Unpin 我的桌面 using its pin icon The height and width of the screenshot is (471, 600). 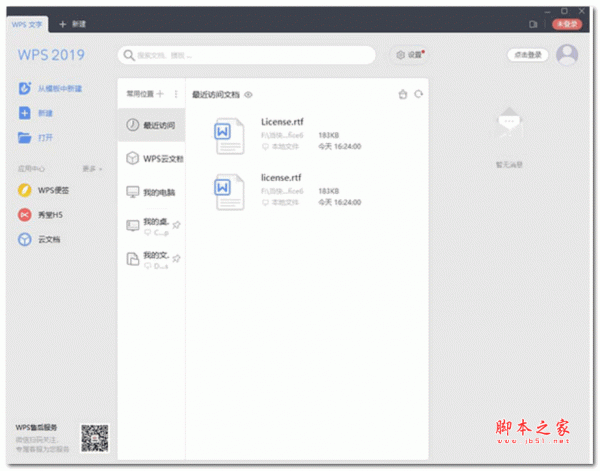pyautogui.click(x=176, y=225)
